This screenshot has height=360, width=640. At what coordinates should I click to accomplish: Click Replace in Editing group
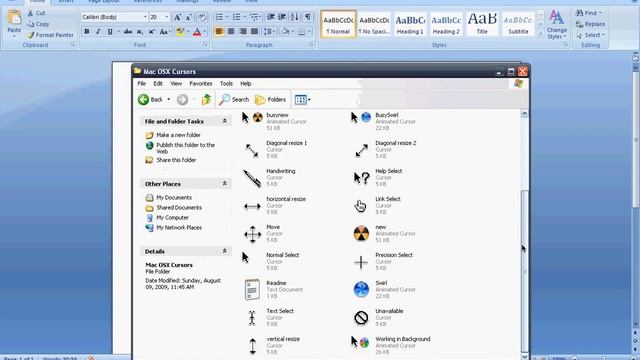point(591,24)
